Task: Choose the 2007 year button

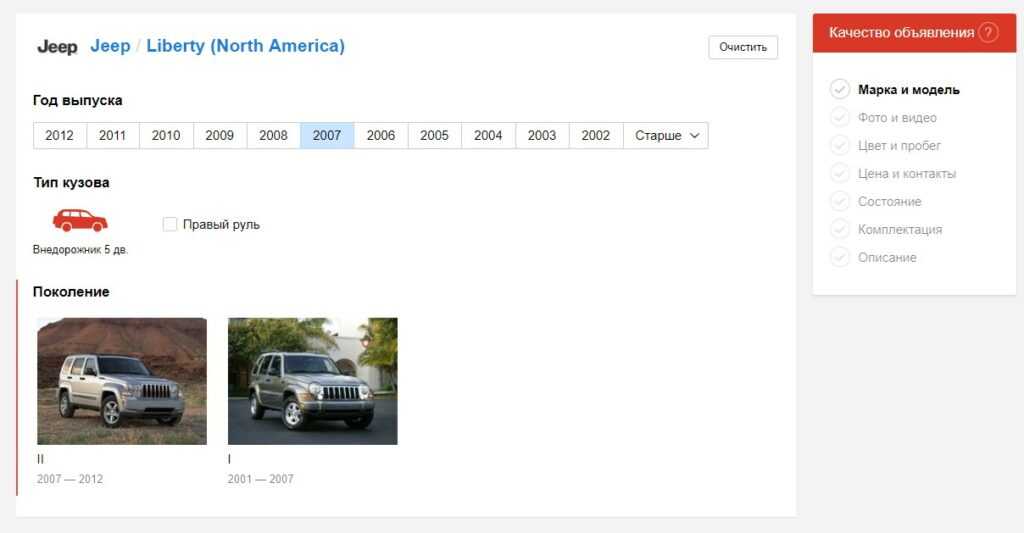Action: coord(327,136)
